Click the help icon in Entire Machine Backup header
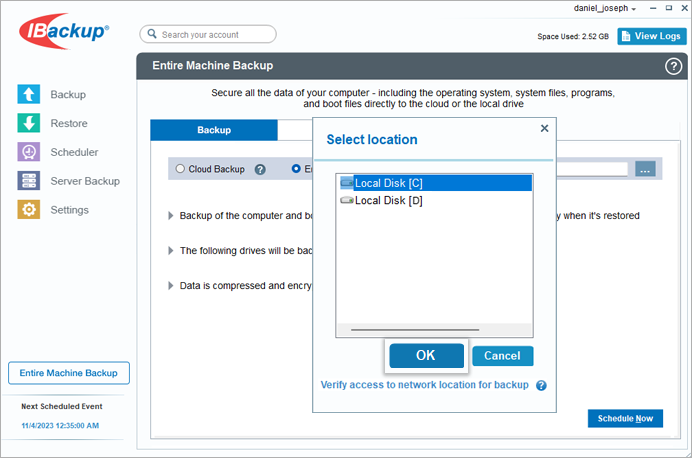 673,67
